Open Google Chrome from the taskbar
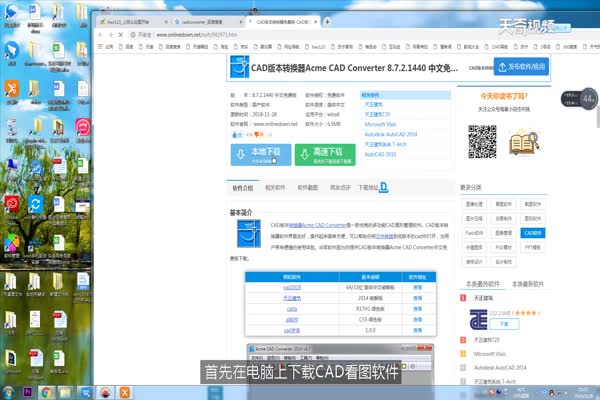600x400 pixels. [x=46, y=392]
